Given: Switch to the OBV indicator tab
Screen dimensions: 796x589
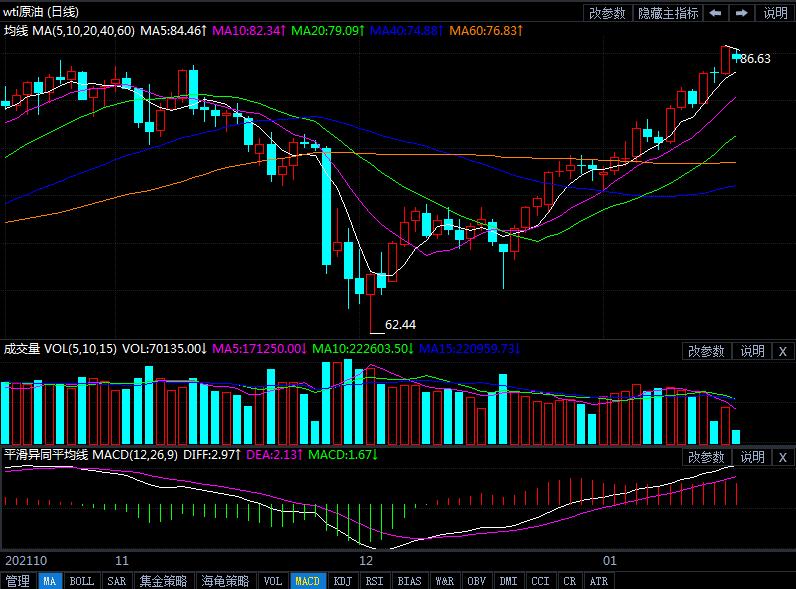Looking at the screenshot, I should (x=477, y=581).
